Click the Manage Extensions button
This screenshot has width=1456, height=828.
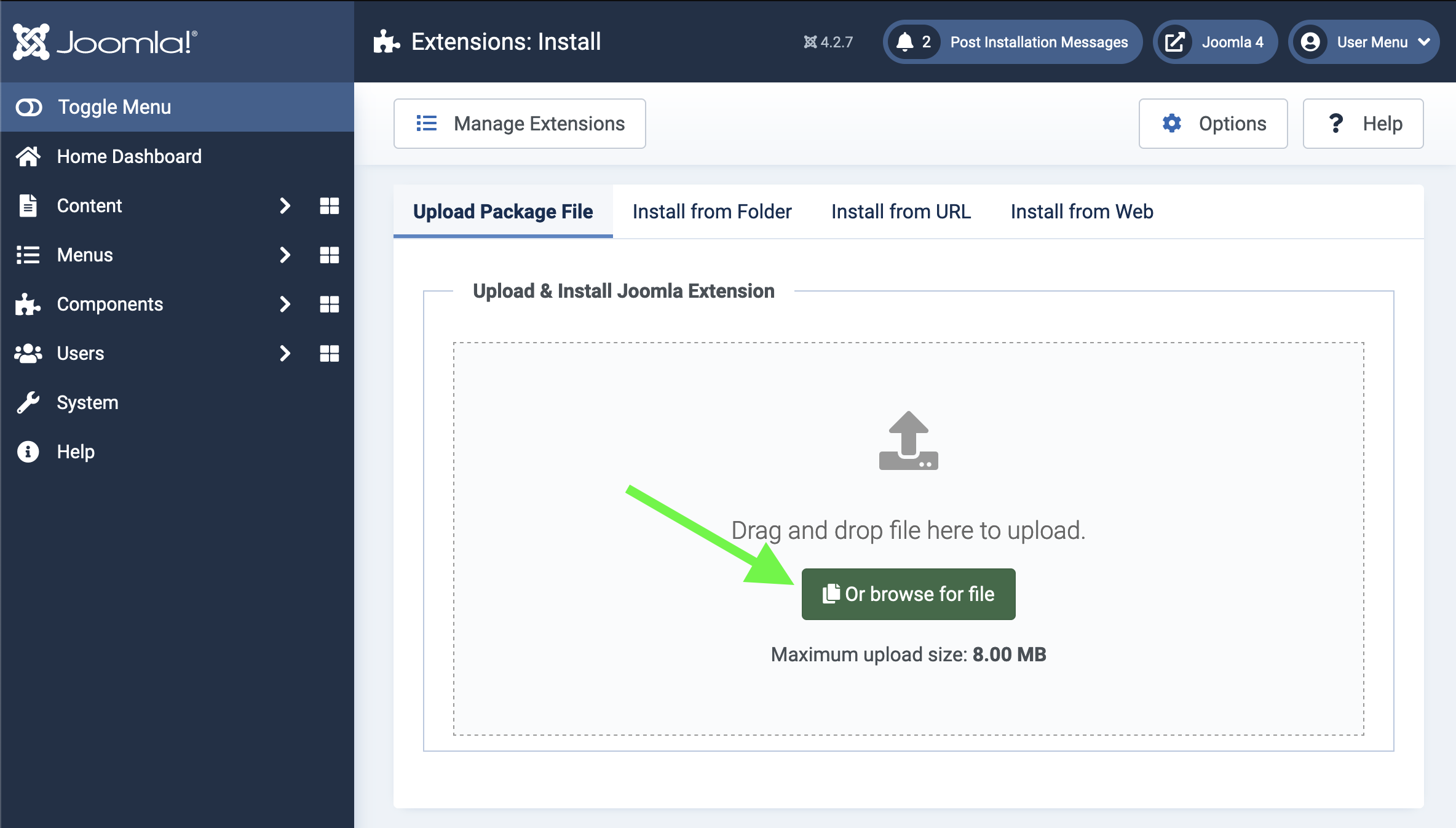520,123
